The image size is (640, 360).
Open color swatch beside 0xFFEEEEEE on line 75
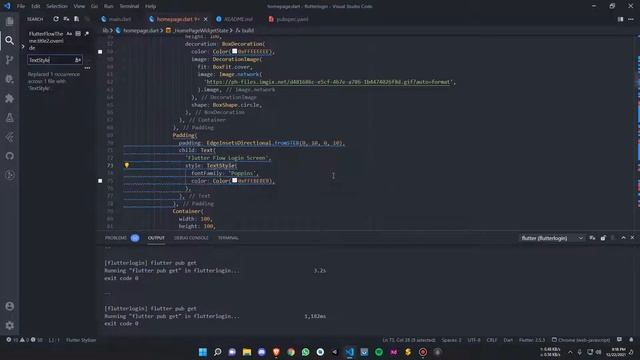click(x=235, y=180)
